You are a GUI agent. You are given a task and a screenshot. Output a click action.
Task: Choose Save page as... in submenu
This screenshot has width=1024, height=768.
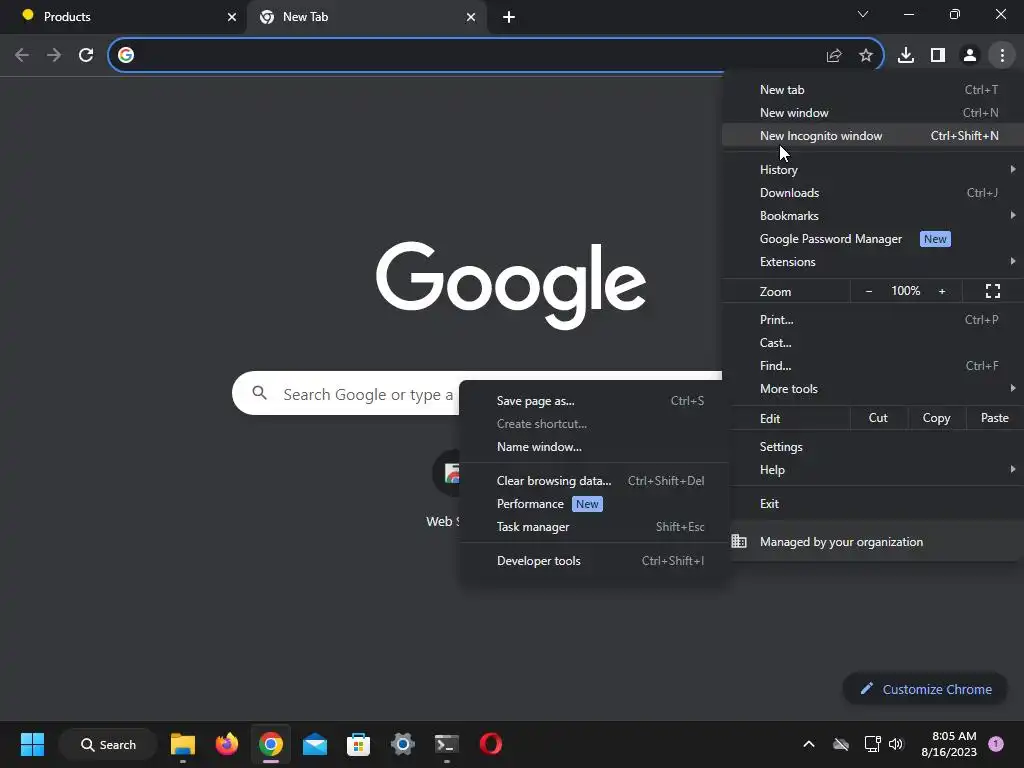coord(594,401)
